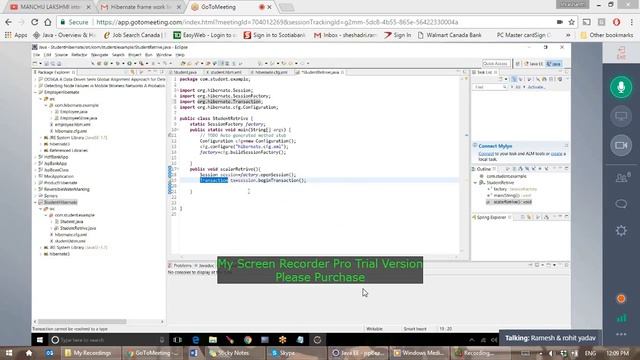Select StudentRetrive.java in Package Explorer

pyautogui.click(x=78, y=228)
